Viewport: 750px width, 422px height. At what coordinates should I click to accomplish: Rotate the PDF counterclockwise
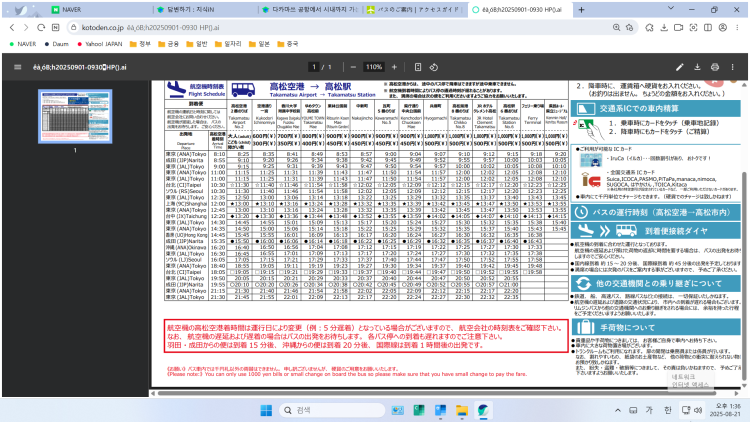(434, 67)
